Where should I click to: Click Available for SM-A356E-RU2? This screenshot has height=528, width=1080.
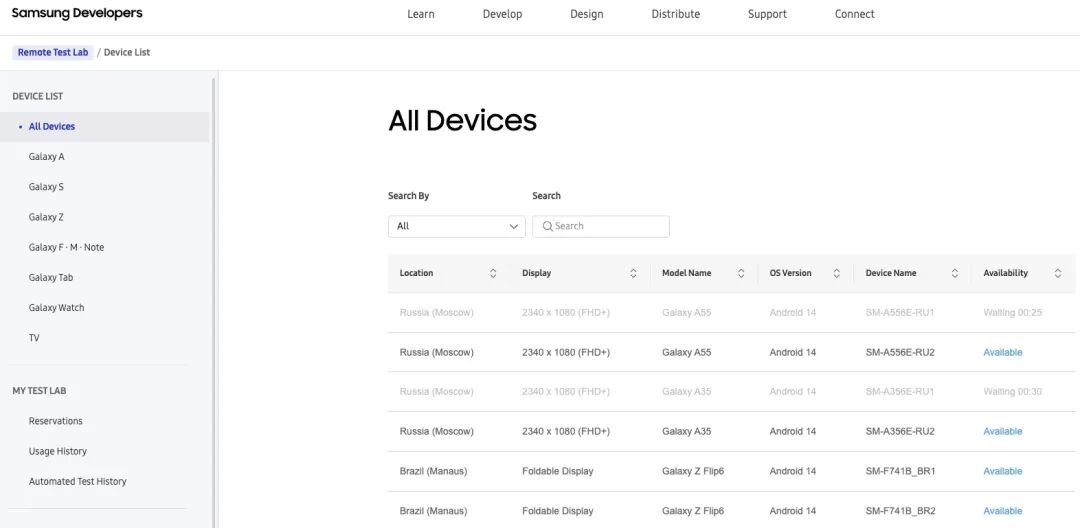coord(1003,432)
